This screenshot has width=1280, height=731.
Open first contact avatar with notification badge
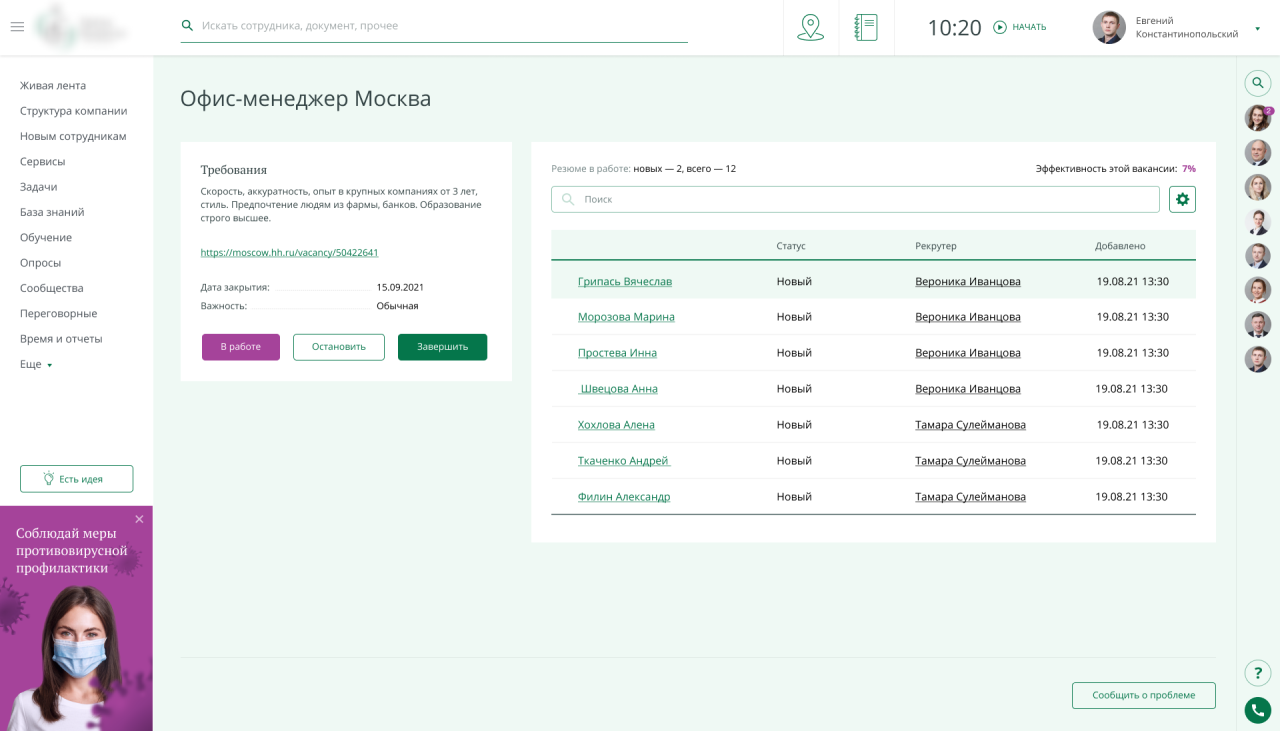(1258, 118)
